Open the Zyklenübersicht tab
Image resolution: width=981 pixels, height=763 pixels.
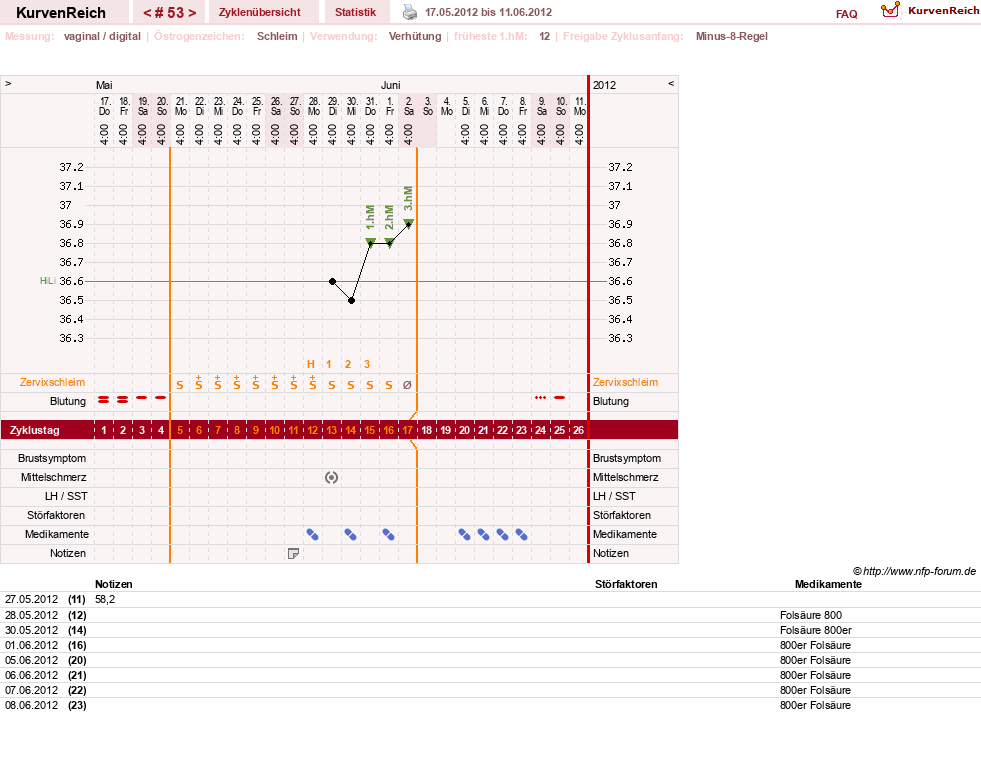(x=260, y=12)
